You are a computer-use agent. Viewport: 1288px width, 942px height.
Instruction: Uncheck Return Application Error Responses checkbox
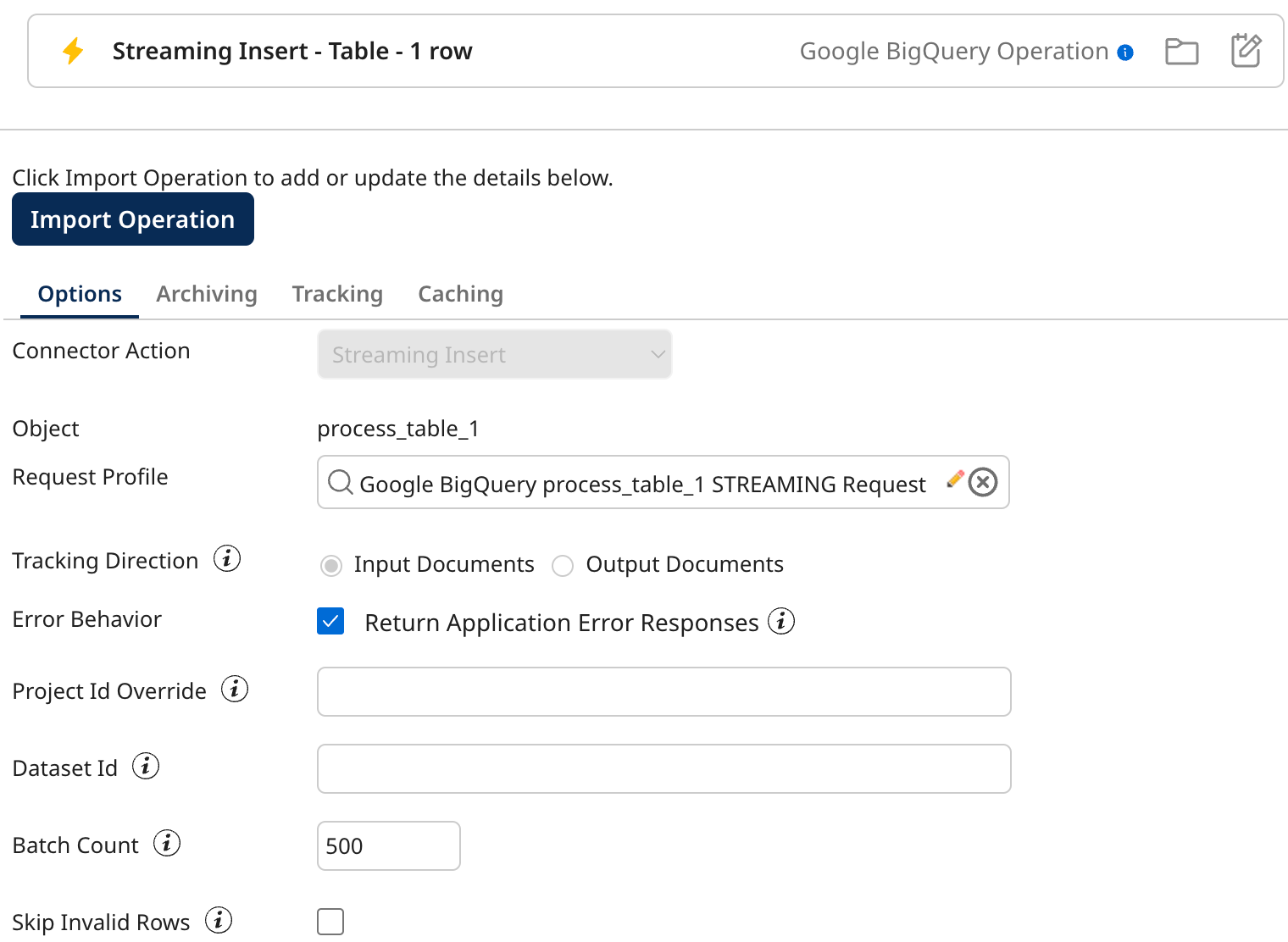pyautogui.click(x=330, y=622)
